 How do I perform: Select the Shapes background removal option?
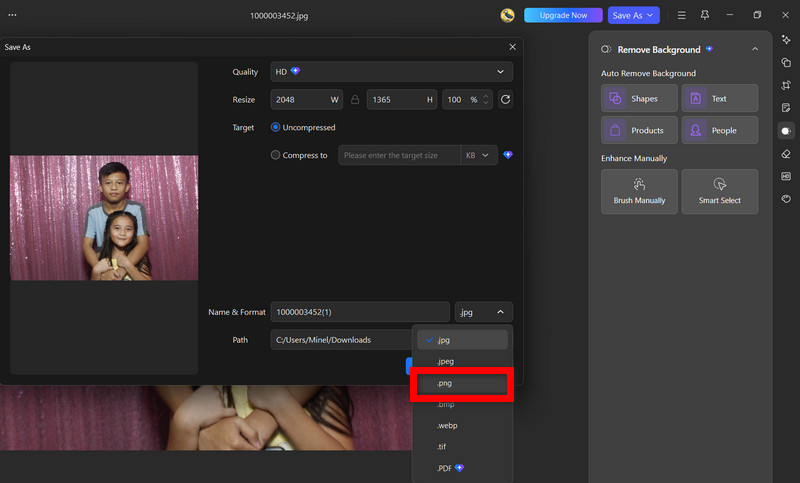tap(639, 98)
